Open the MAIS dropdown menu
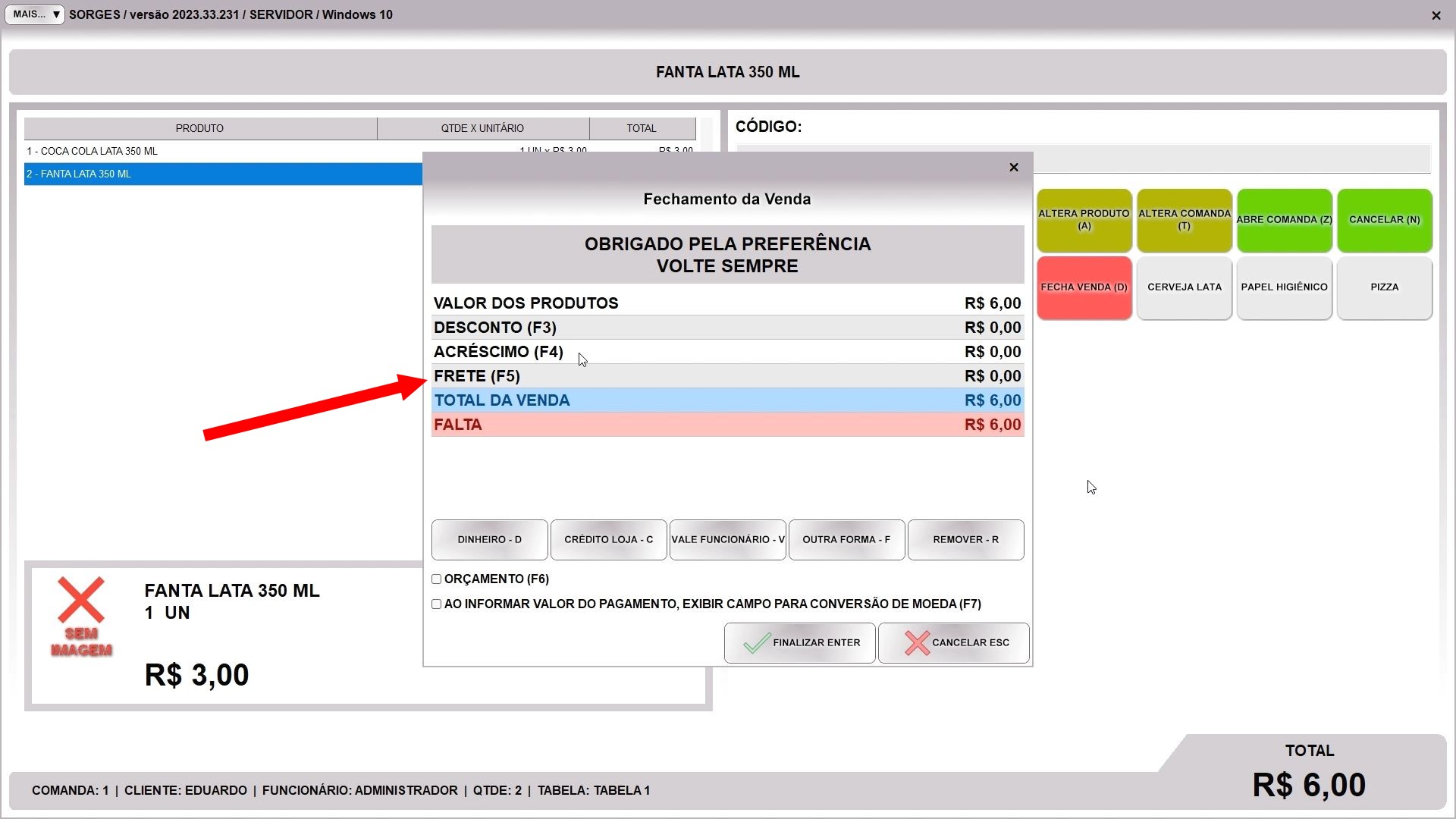The image size is (1456, 819). click(x=34, y=14)
